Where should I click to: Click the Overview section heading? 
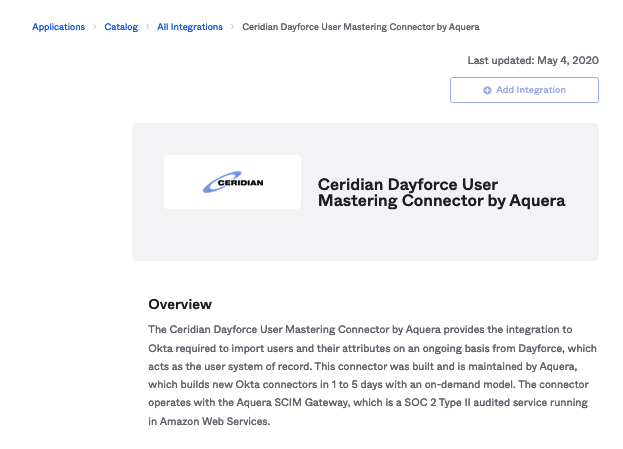click(x=180, y=304)
